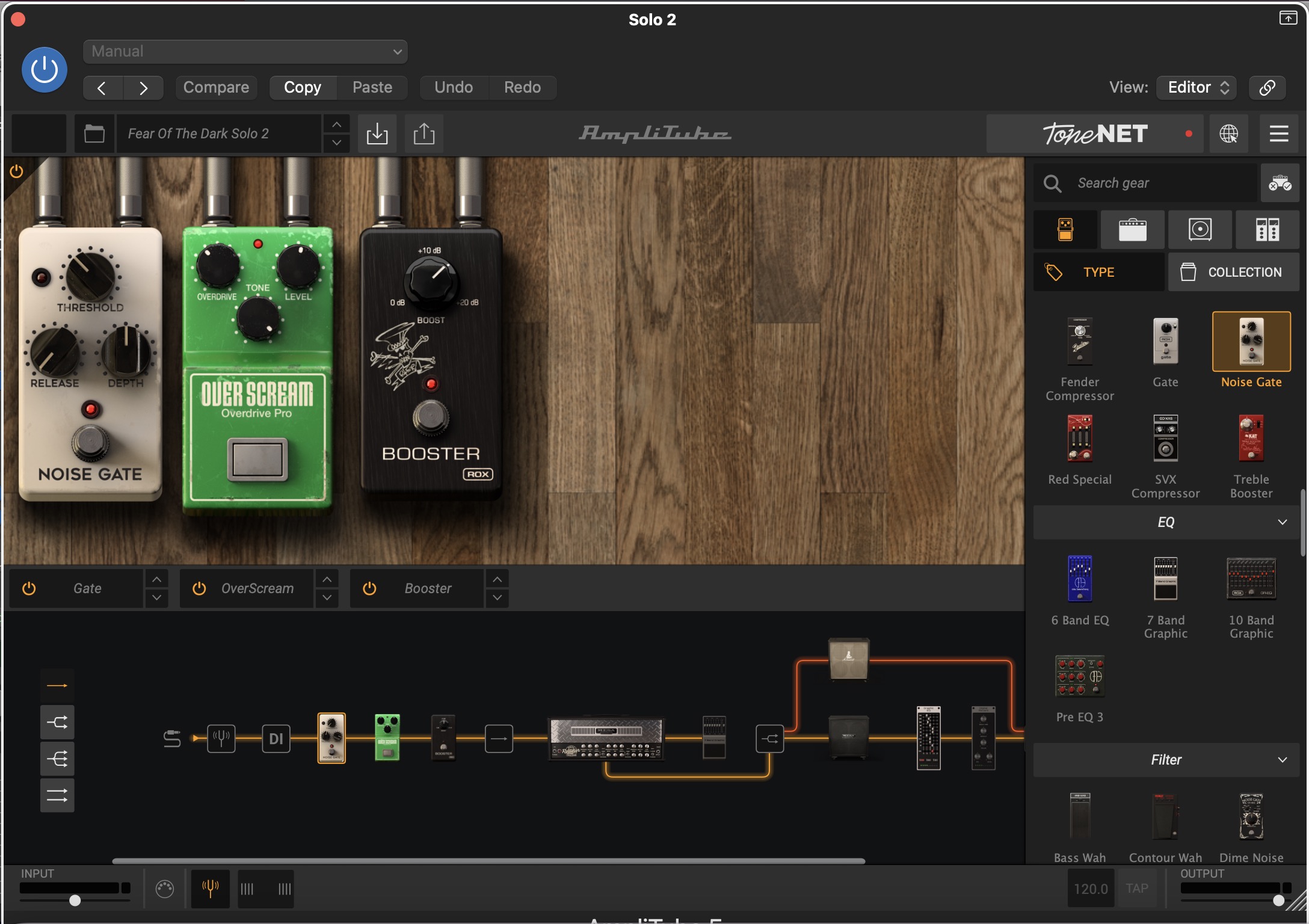1309x924 pixels.
Task: Click the export share icon
Action: (x=424, y=134)
